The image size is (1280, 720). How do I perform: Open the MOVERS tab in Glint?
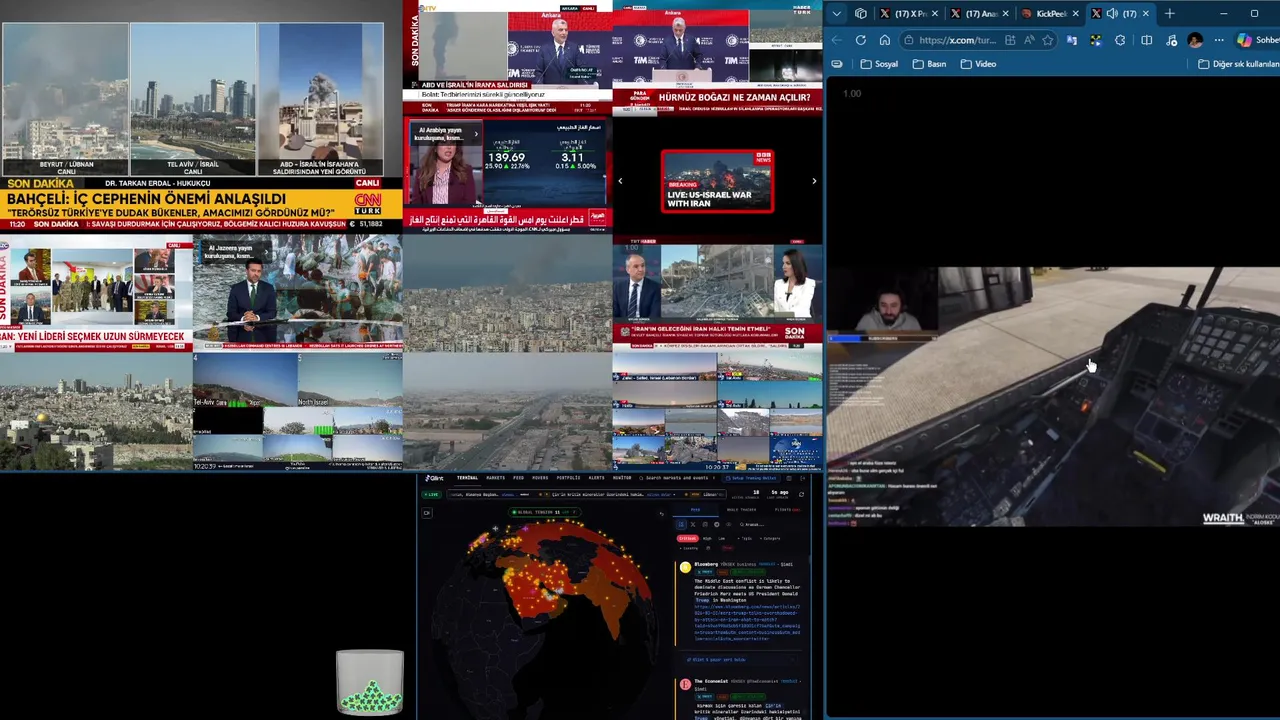[540, 478]
